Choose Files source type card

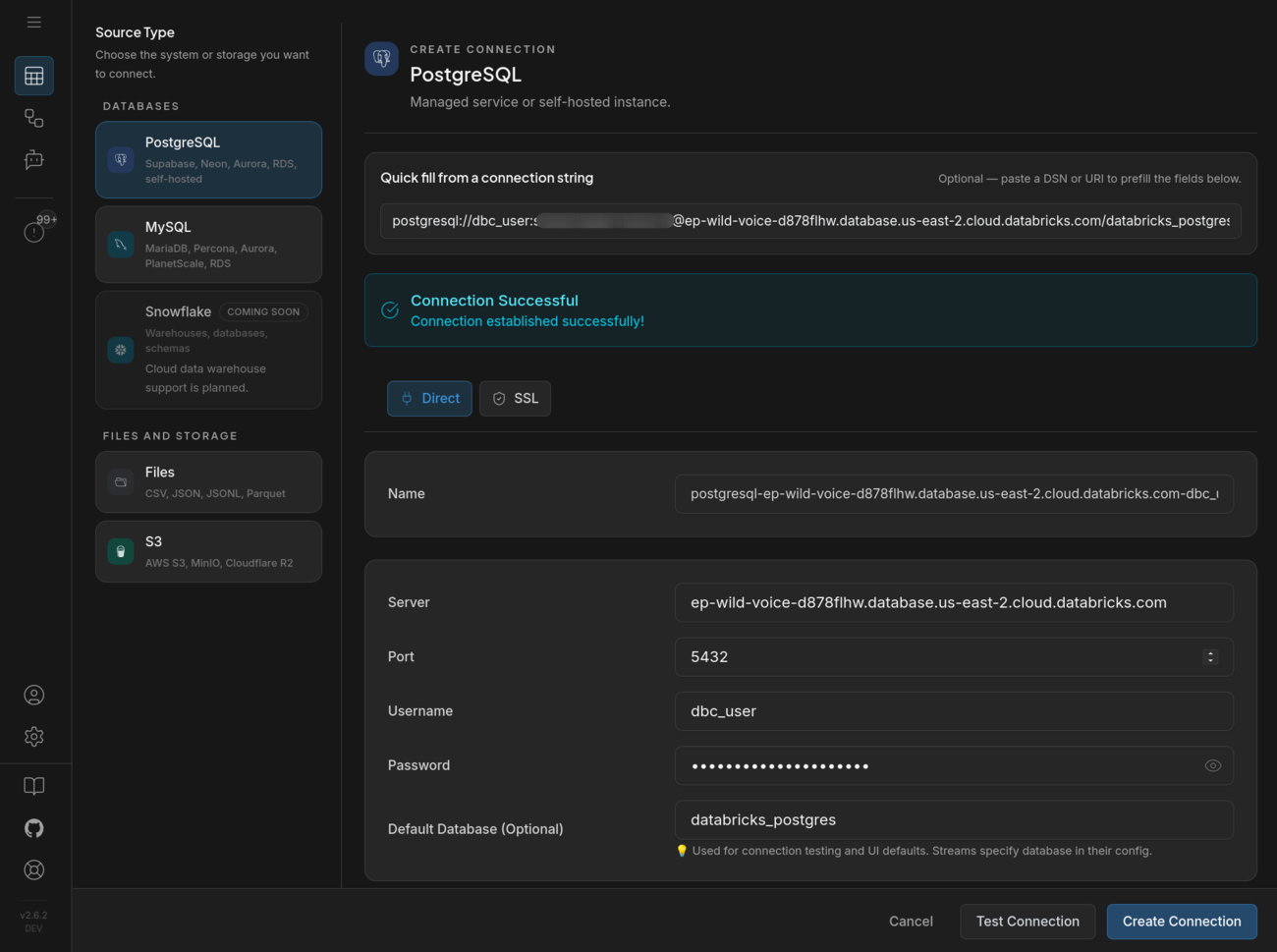click(208, 481)
